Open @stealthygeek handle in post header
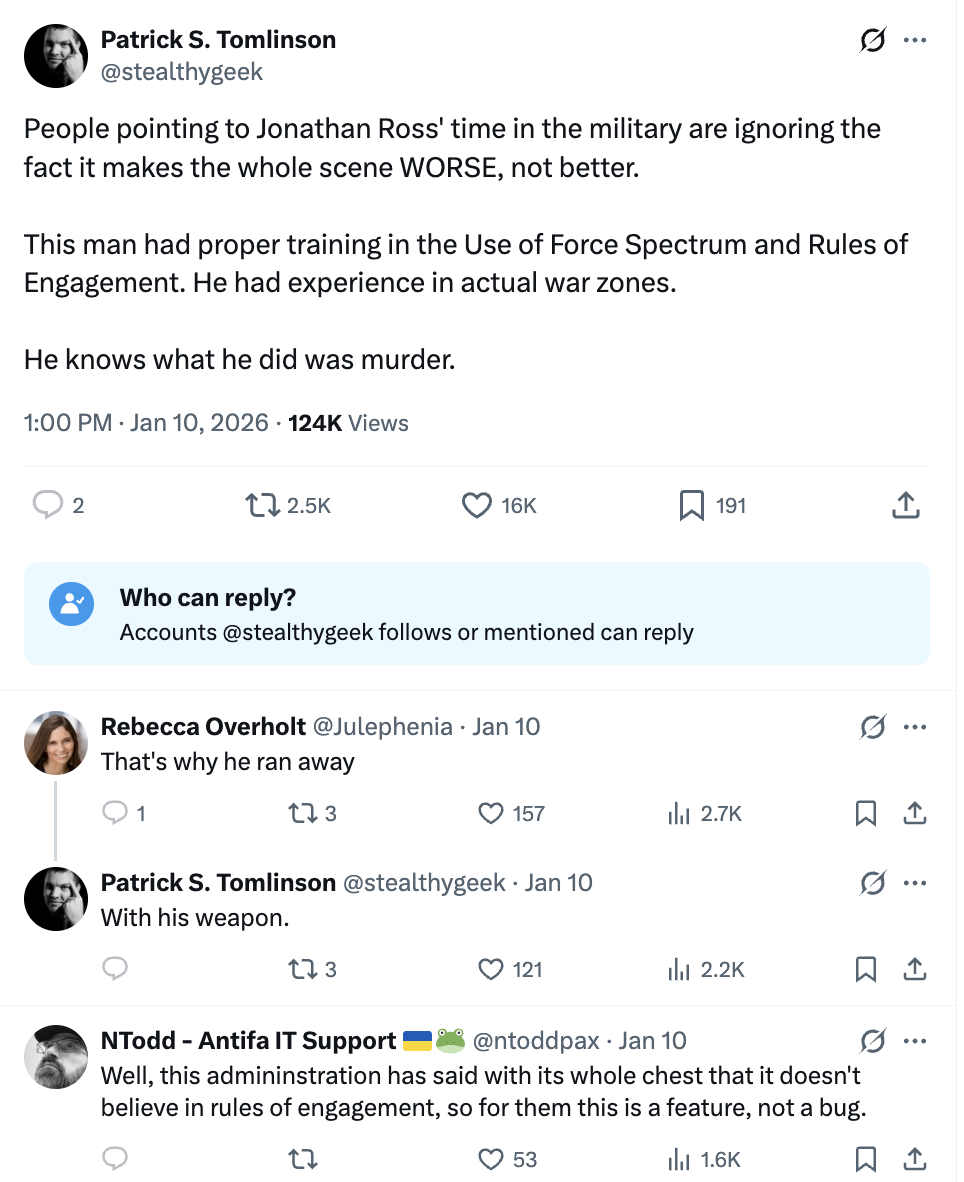 [181, 72]
